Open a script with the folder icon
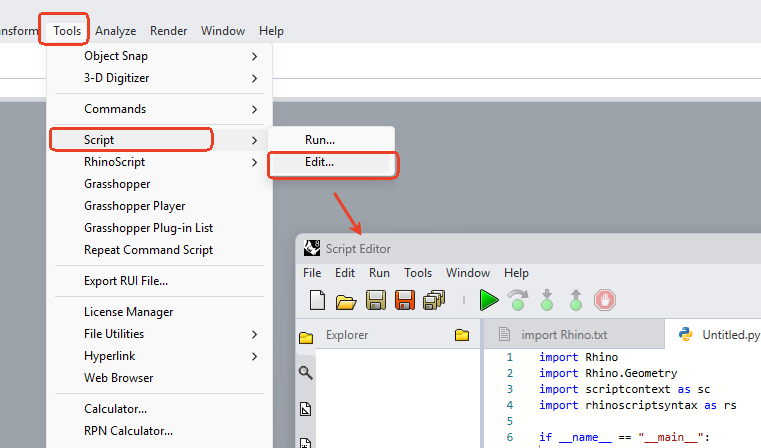Image resolution: width=761 pixels, height=448 pixels. (x=346, y=301)
